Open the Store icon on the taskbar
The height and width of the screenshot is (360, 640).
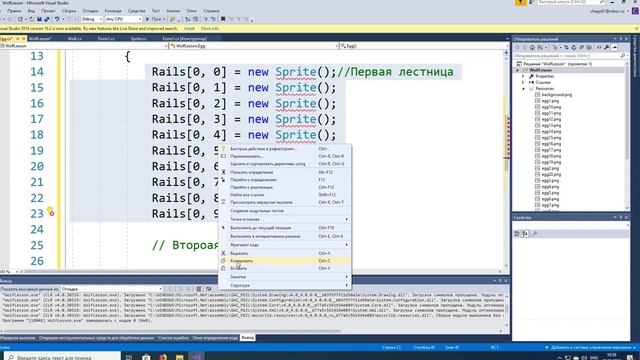pos(146,357)
